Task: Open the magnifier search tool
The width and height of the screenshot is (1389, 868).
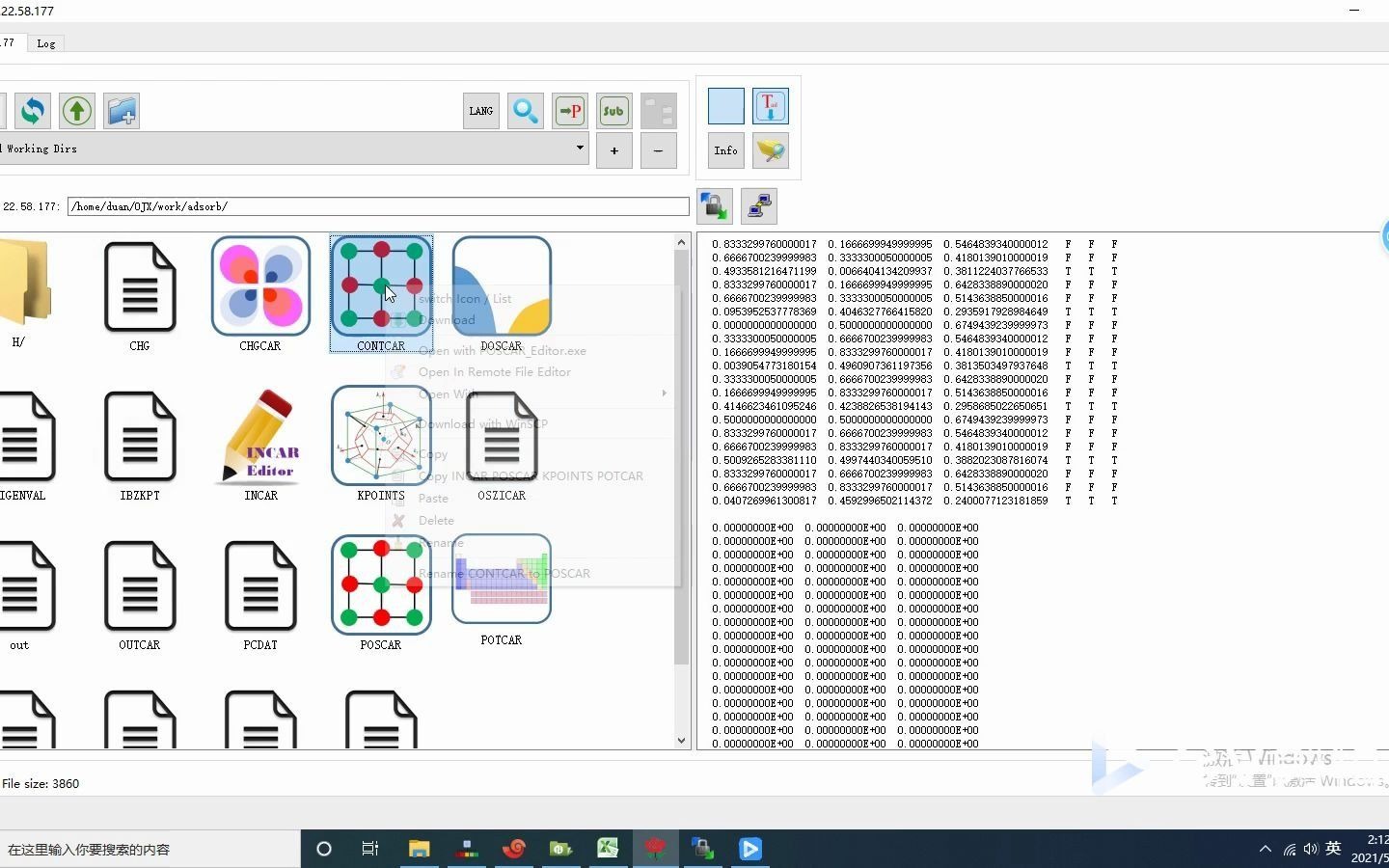Action: click(x=526, y=111)
